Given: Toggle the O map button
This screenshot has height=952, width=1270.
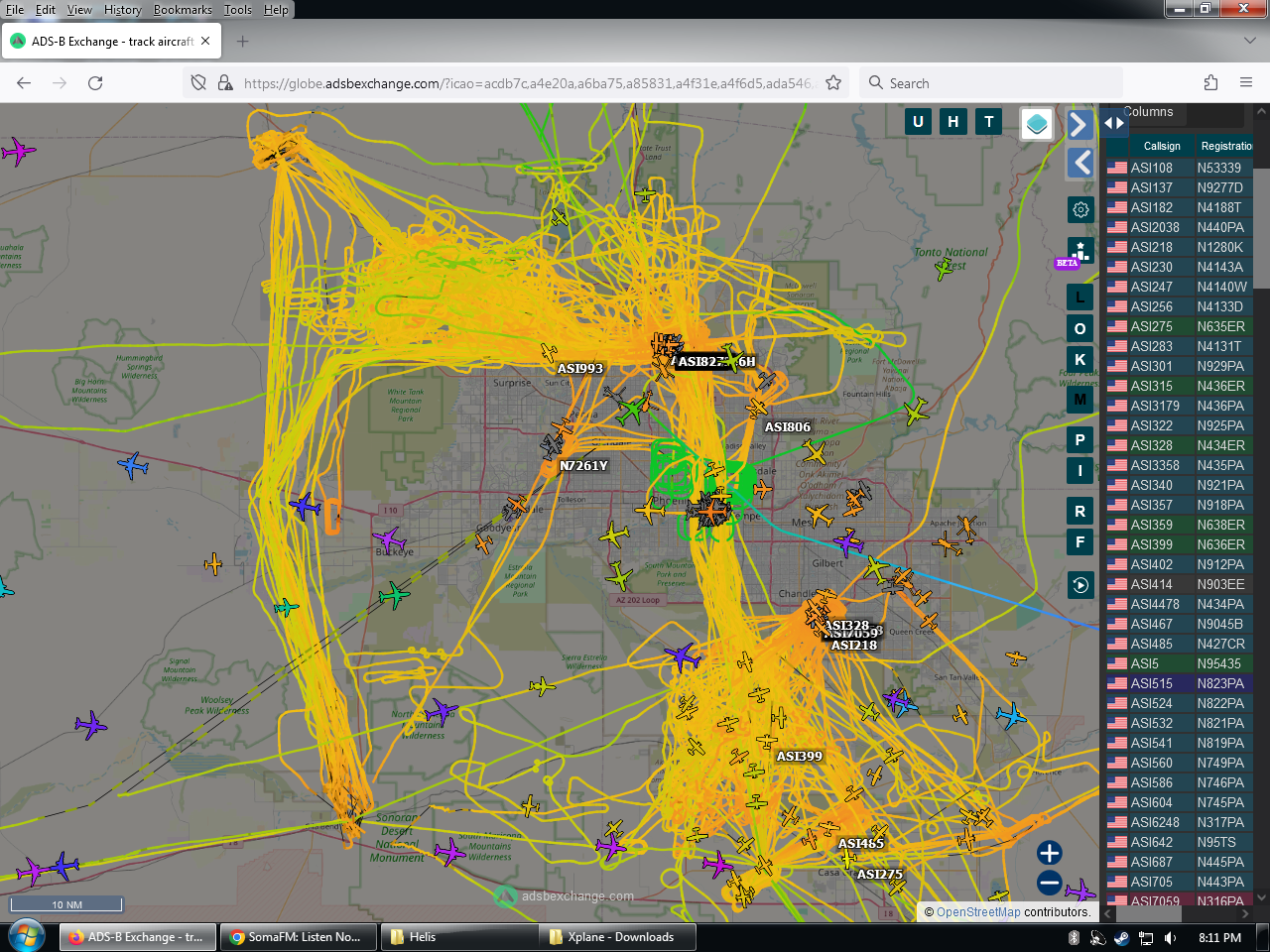Looking at the screenshot, I should tap(1080, 328).
